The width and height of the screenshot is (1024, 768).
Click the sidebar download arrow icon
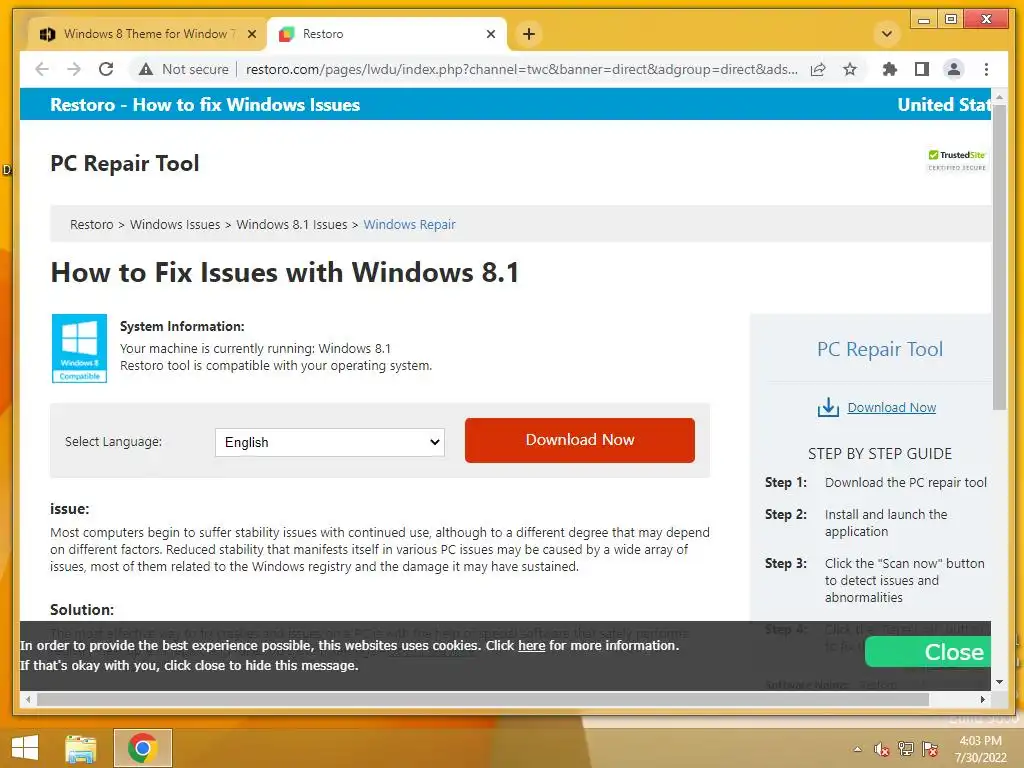coord(828,408)
